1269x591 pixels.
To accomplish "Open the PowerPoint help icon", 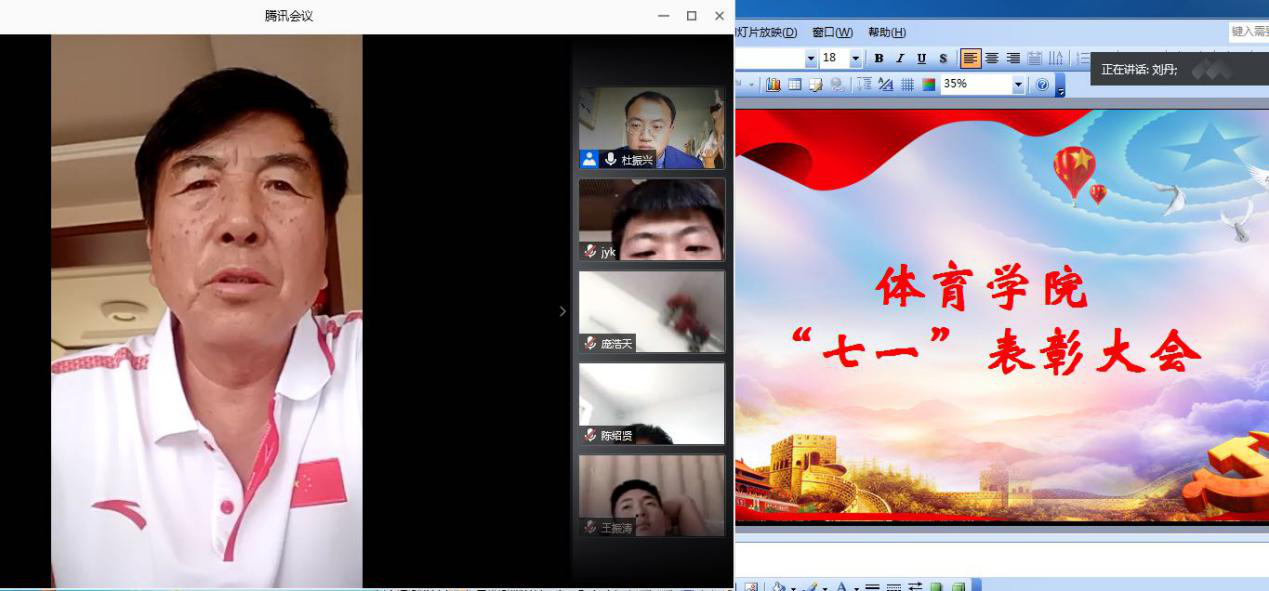I will [x=1042, y=85].
